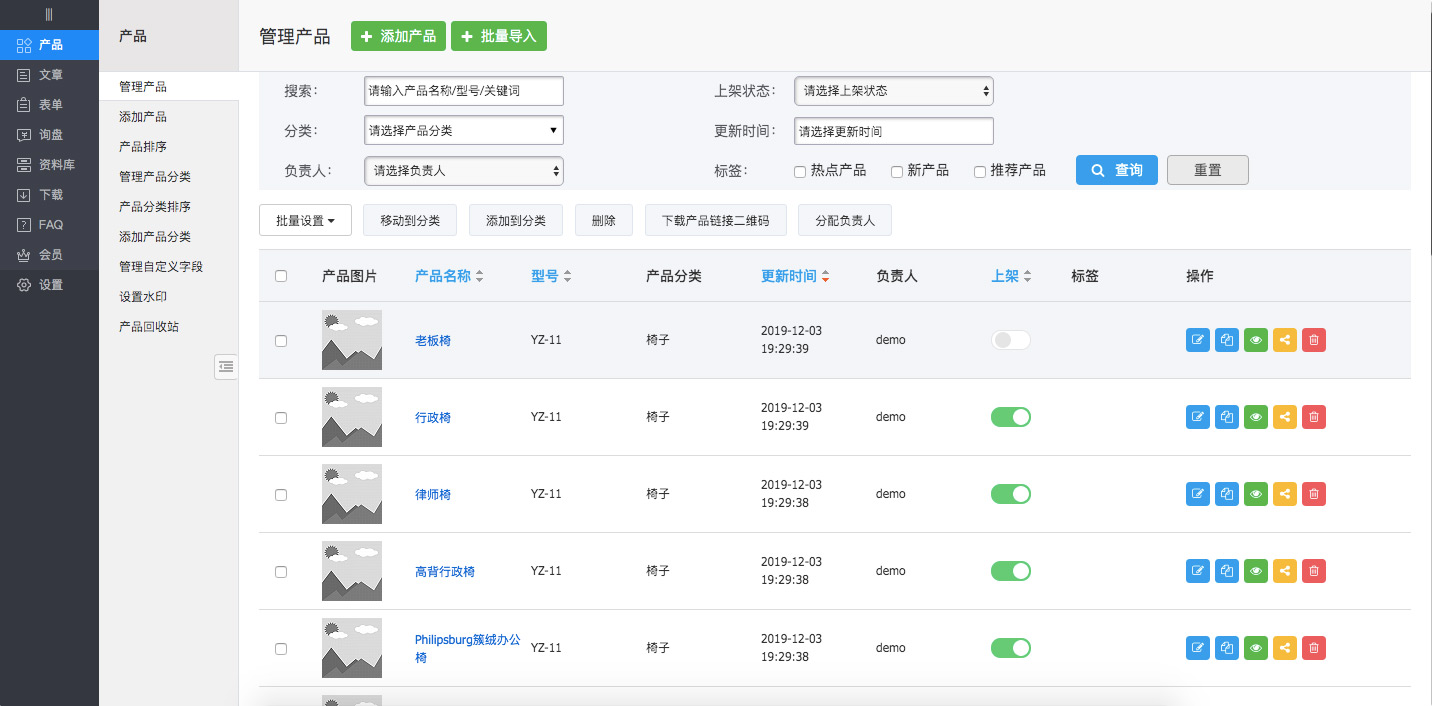This screenshot has width=1432, height=706.
Task: Tick the select-all checkbox in table header
Action: pyautogui.click(x=281, y=276)
